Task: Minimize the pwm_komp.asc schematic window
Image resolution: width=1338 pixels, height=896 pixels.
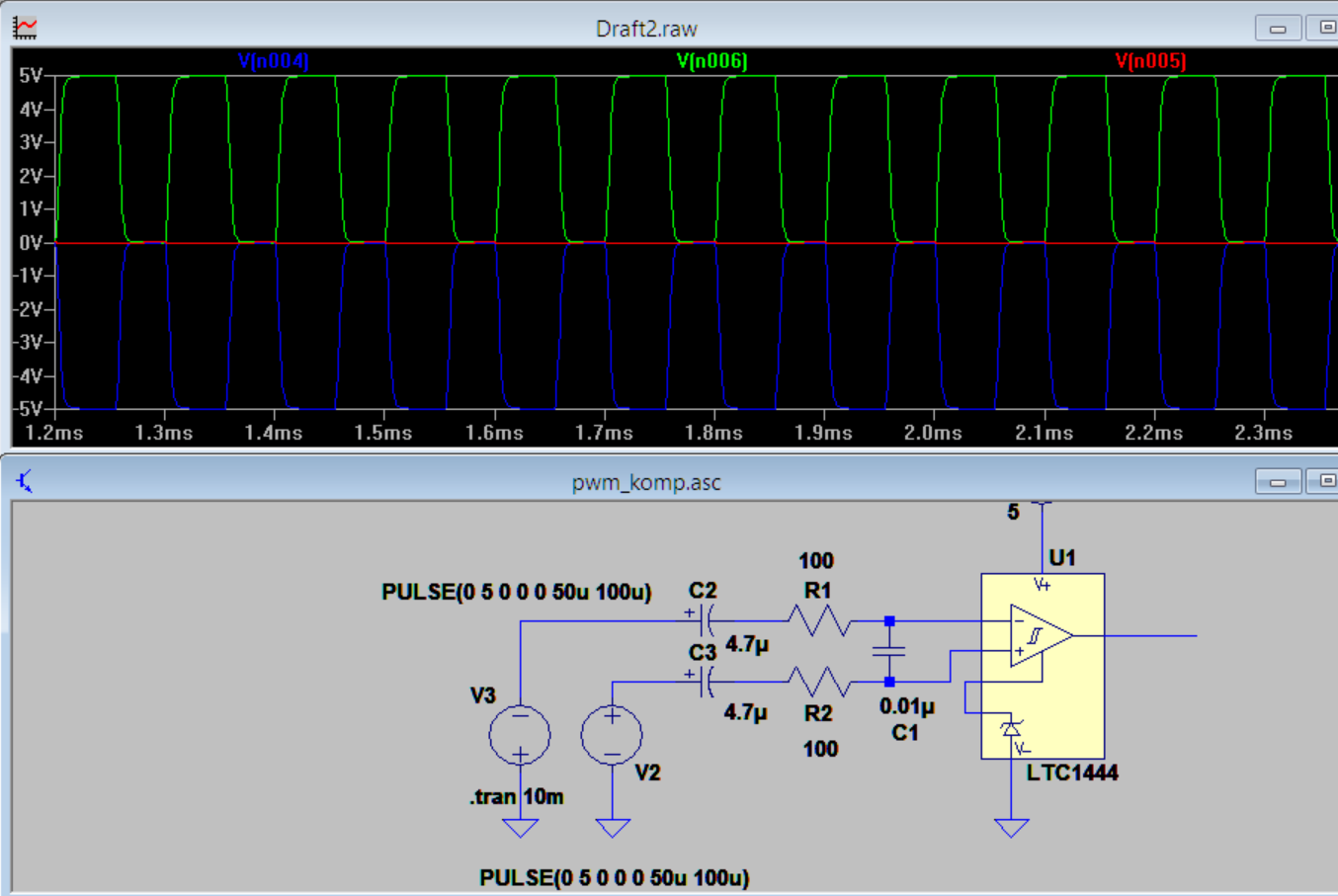Action: click(1278, 481)
